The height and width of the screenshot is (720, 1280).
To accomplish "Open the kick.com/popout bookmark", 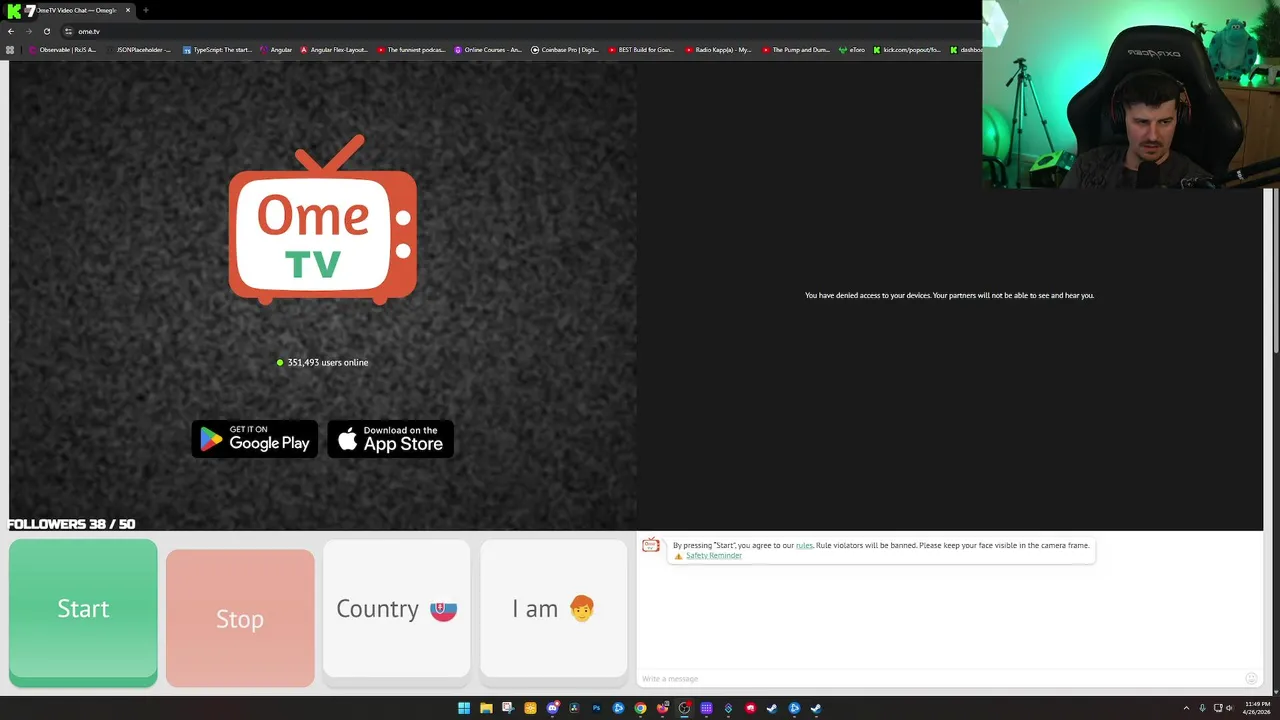I will point(907,49).
